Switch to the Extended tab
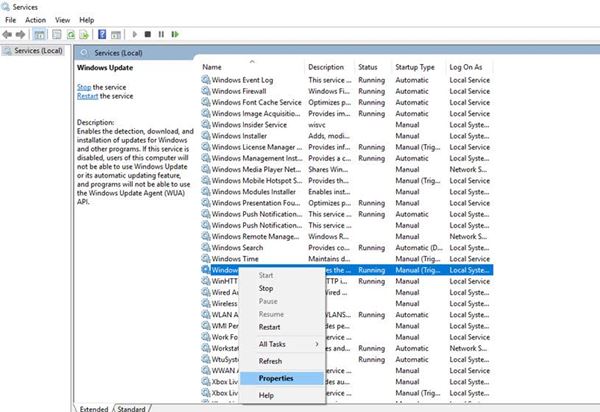The image size is (600, 412). click(94, 408)
